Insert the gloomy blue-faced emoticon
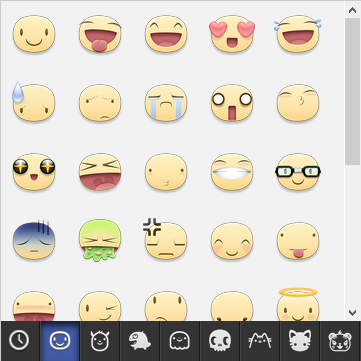361x361 pixels. pos(34,241)
